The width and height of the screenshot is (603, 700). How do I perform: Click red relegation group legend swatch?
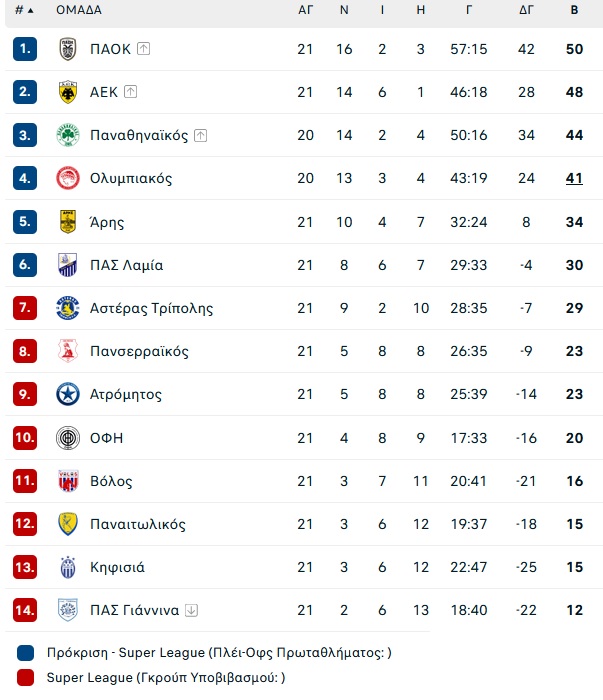point(25,678)
